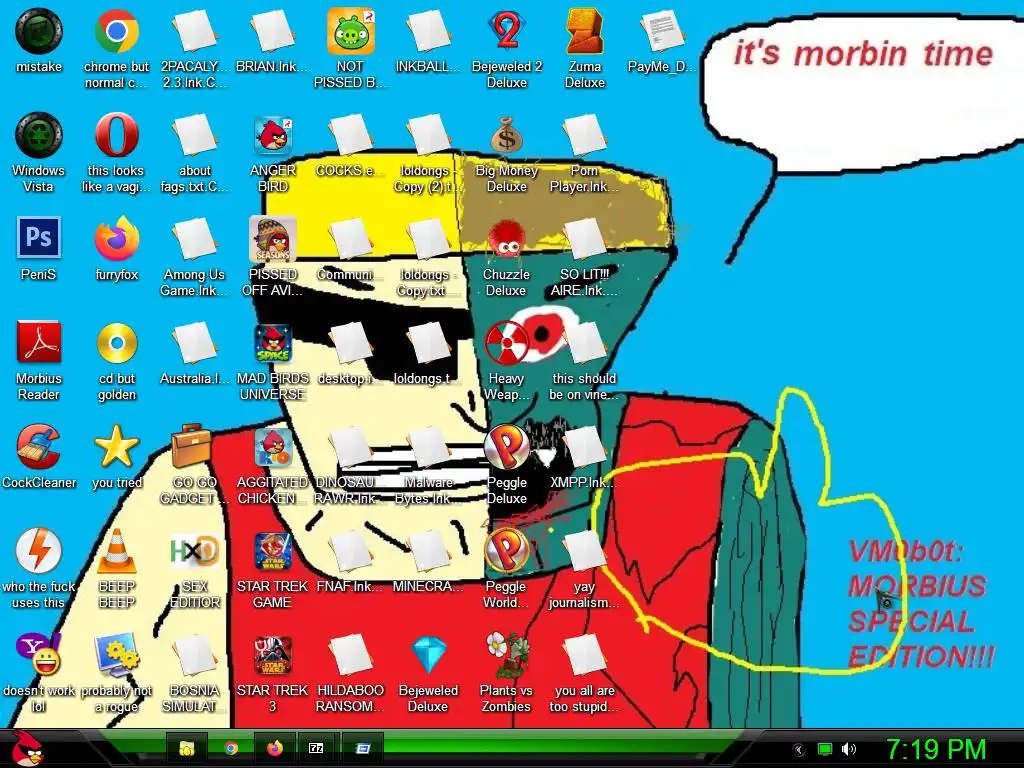Open the BEEP BEEP VLC cone icon
The image size is (1024, 768).
coord(116,551)
